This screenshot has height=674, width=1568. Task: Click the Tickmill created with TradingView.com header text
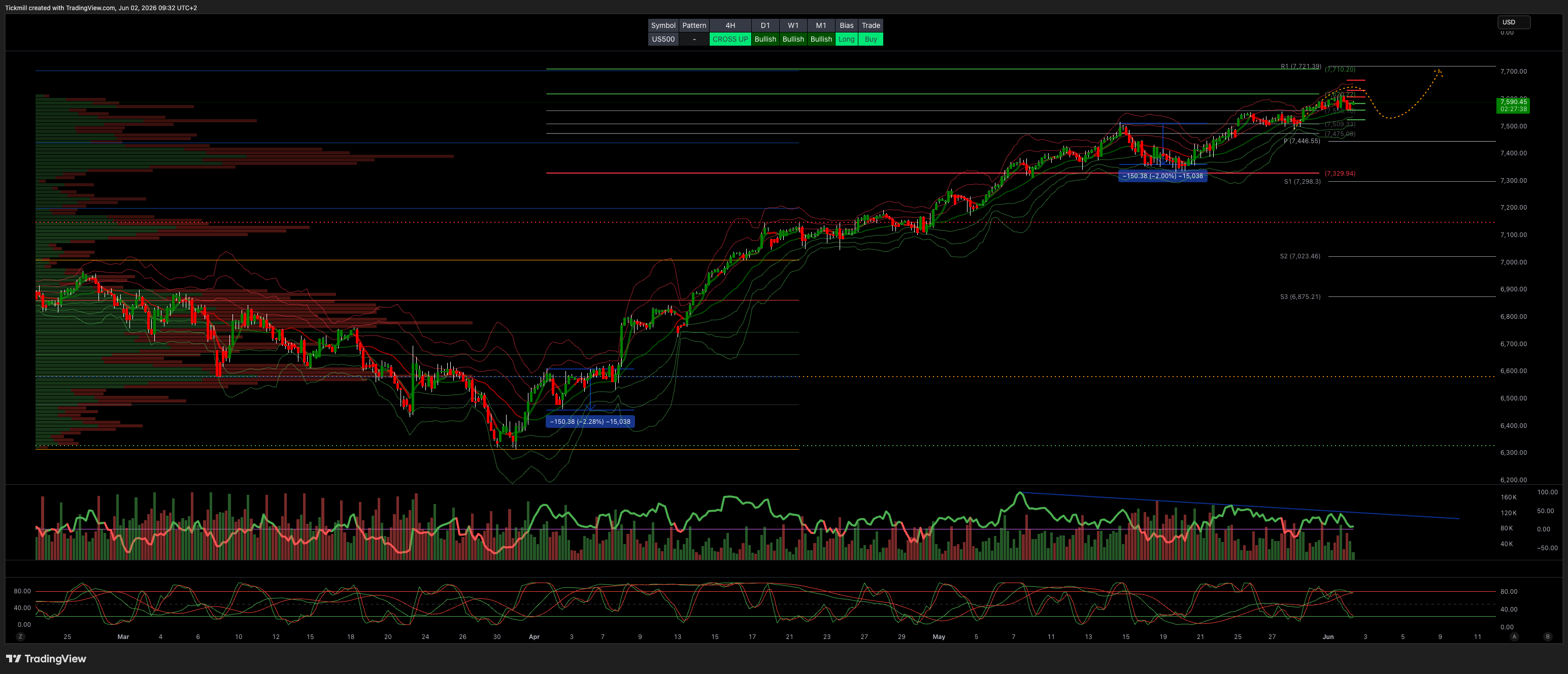(x=101, y=8)
